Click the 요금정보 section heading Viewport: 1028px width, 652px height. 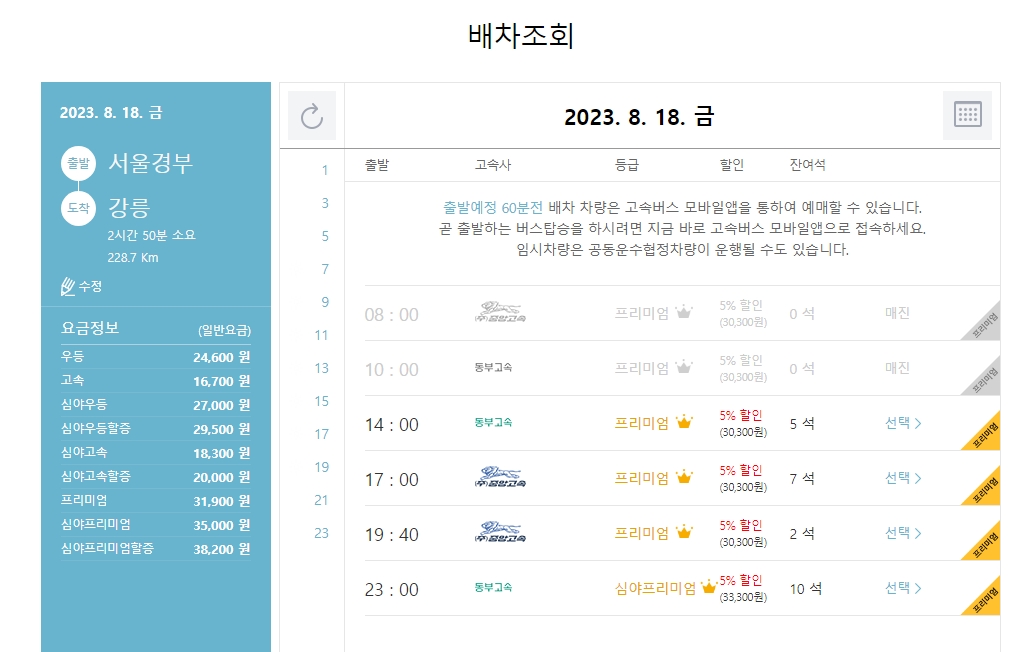click(x=90, y=328)
